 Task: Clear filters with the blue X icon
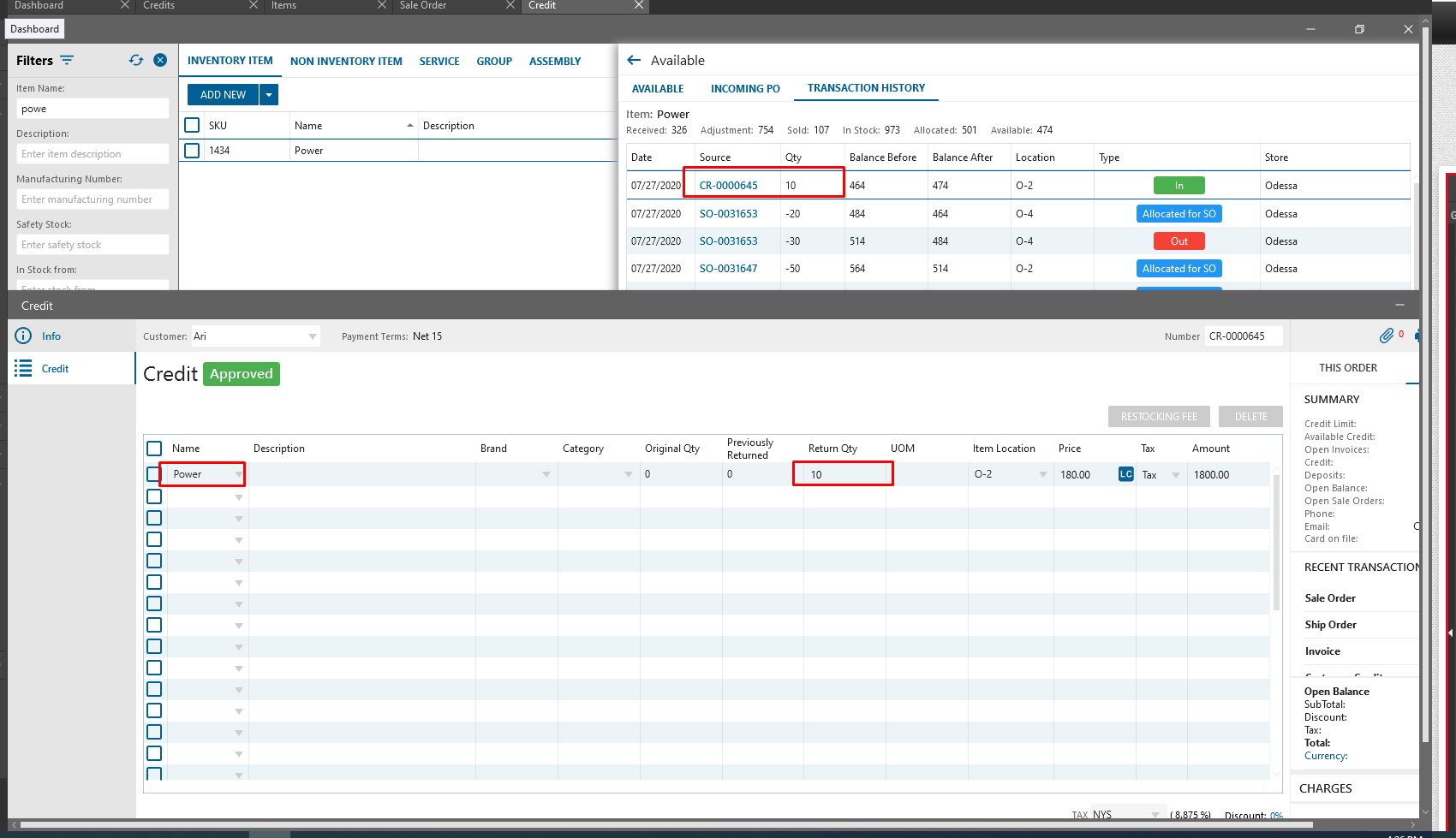(160, 60)
